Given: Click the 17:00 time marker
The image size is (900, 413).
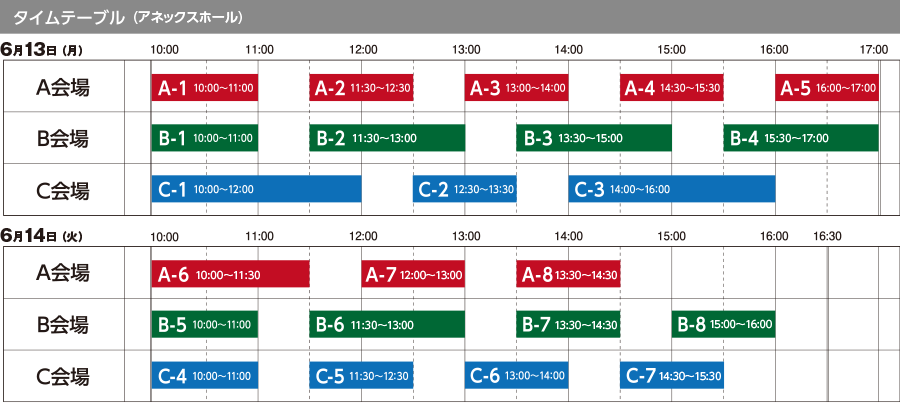Looking at the screenshot, I should [874, 48].
